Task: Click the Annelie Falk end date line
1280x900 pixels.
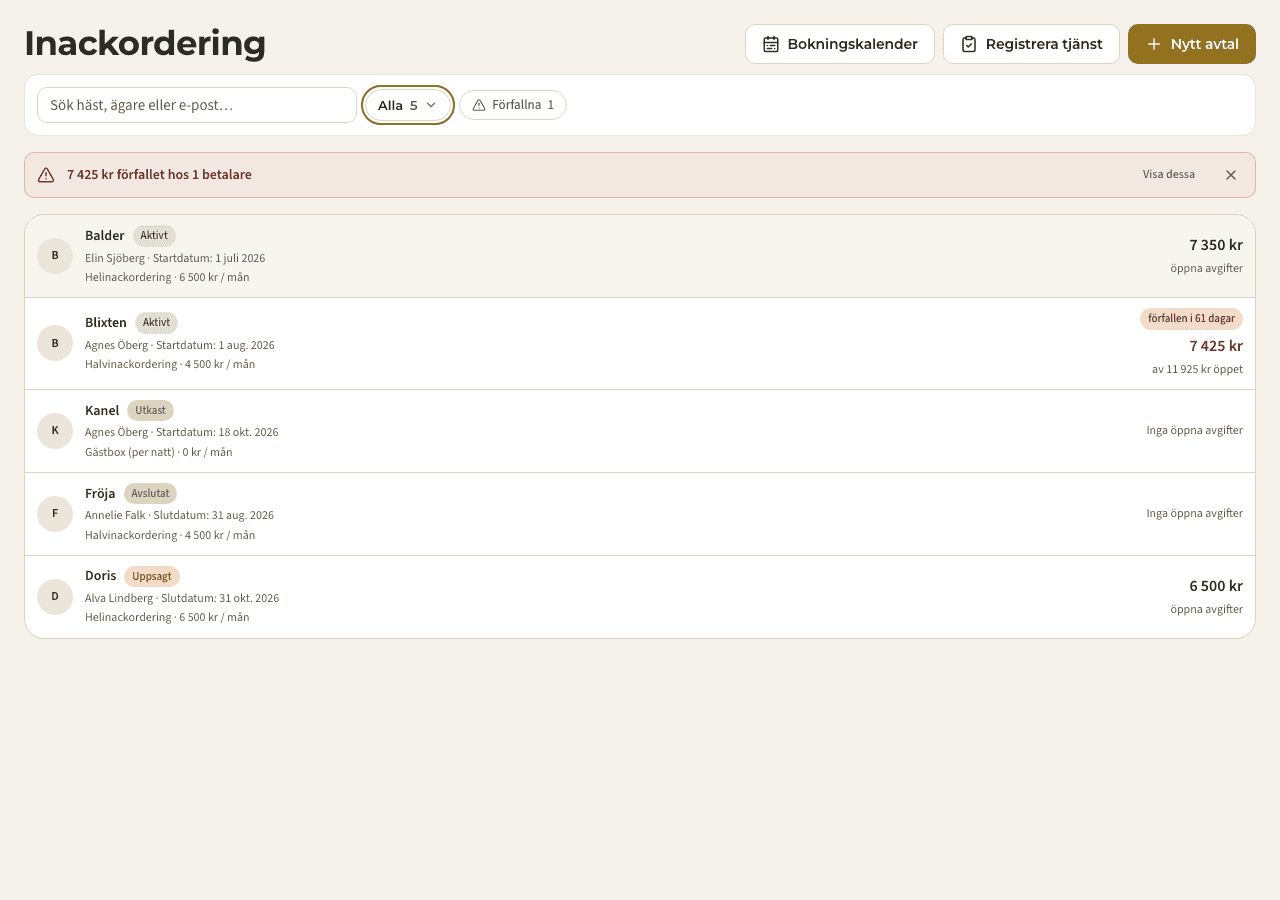Action: 179,515
